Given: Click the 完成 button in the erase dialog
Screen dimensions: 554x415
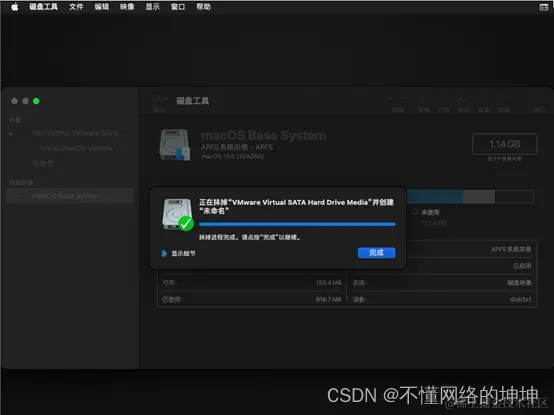Looking at the screenshot, I should (376, 253).
